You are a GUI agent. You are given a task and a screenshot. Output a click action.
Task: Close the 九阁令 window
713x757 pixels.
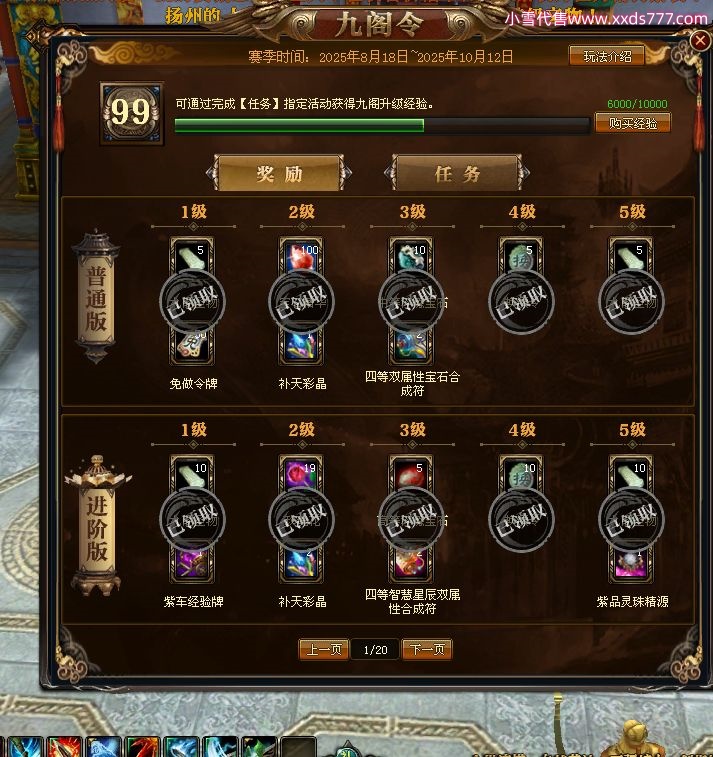(699, 41)
